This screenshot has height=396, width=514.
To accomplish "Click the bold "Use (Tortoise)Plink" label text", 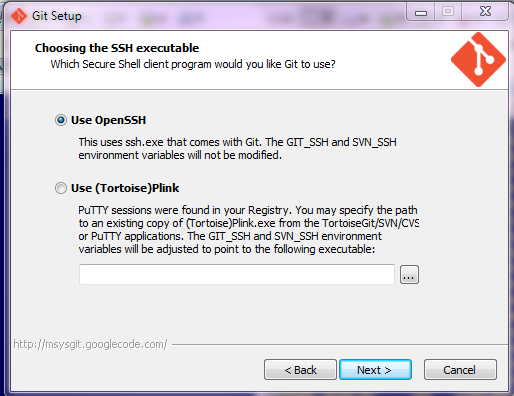I will (125, 188).
